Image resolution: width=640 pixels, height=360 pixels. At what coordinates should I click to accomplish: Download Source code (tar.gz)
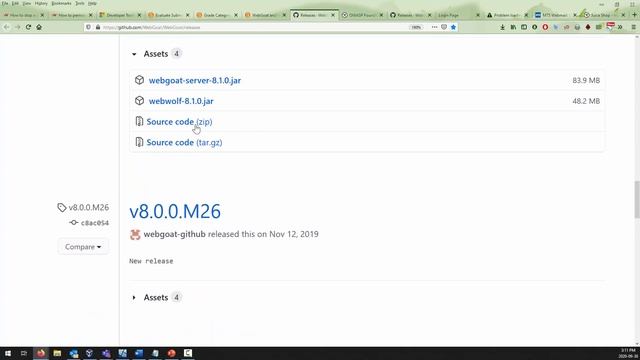pyautogui.click(x=184, y=142)
